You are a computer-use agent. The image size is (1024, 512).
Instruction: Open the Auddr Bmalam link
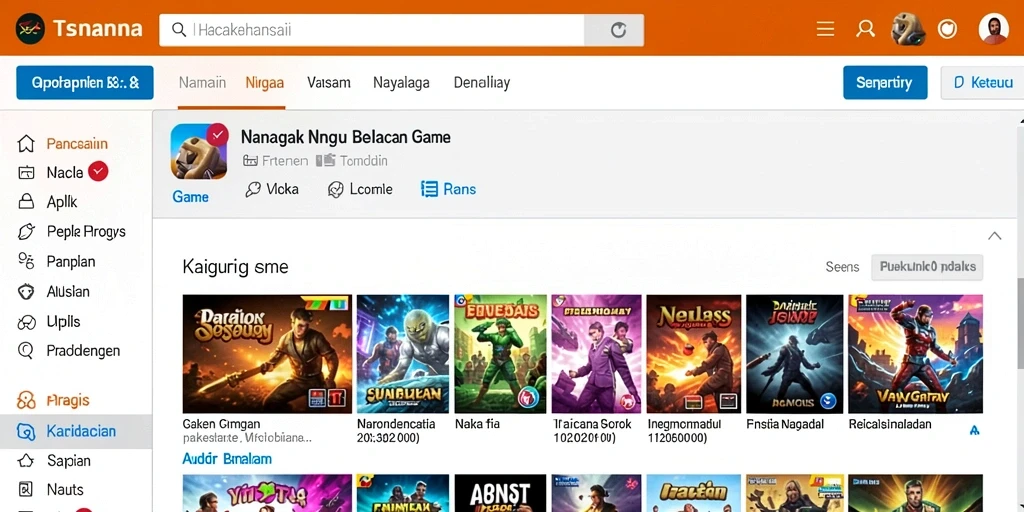[x=227, y=459]
